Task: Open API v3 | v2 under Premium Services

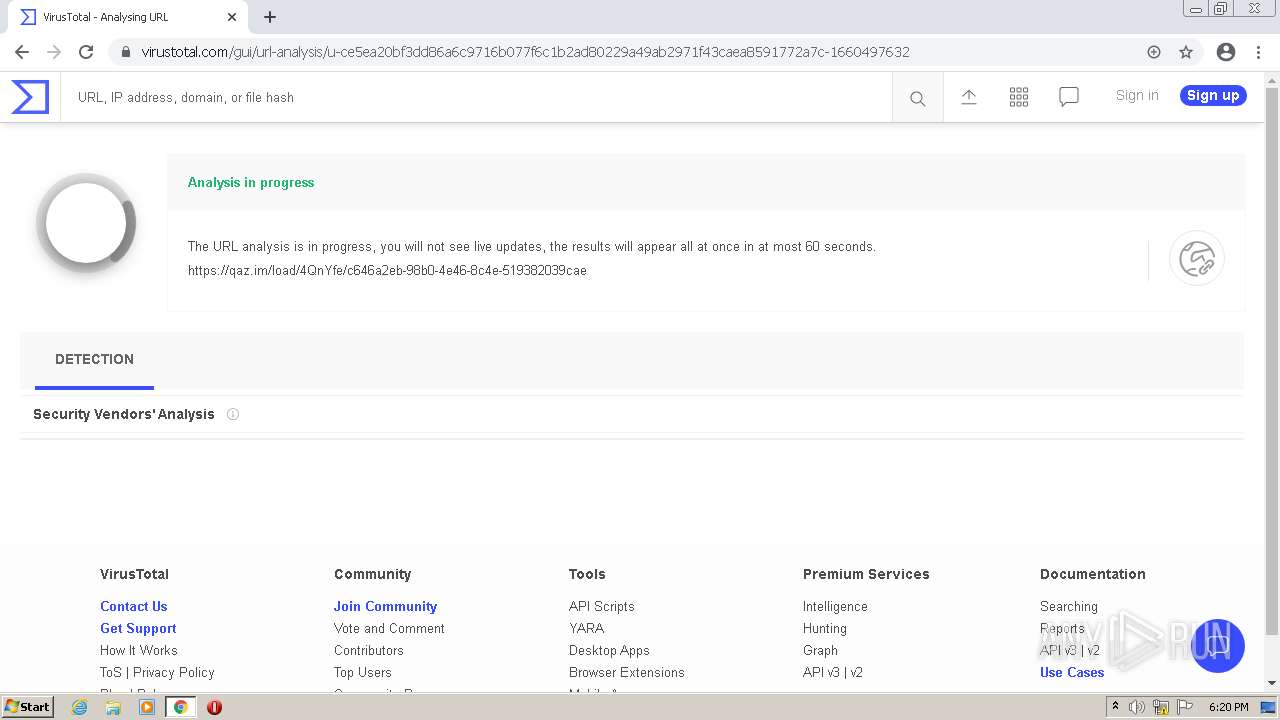Action: [833, 673]
